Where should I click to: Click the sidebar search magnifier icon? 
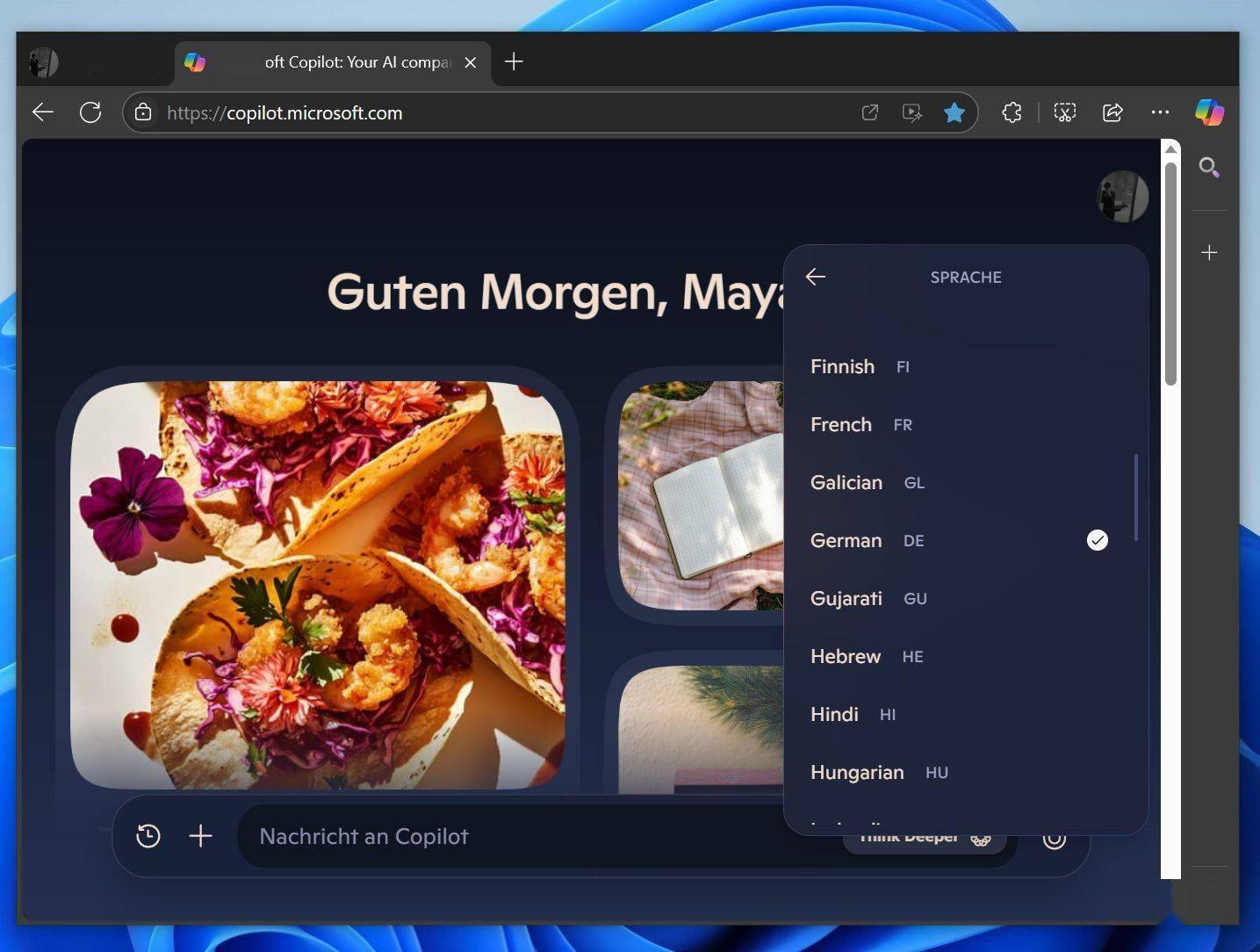coord(1209,167)
